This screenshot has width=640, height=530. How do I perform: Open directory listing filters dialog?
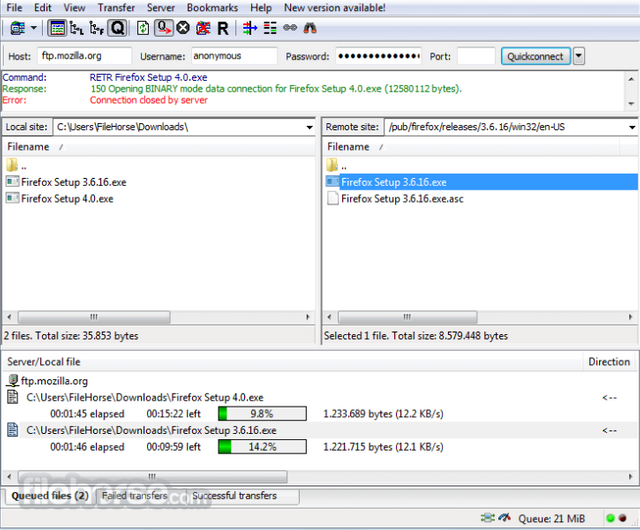tap(250, 28)
